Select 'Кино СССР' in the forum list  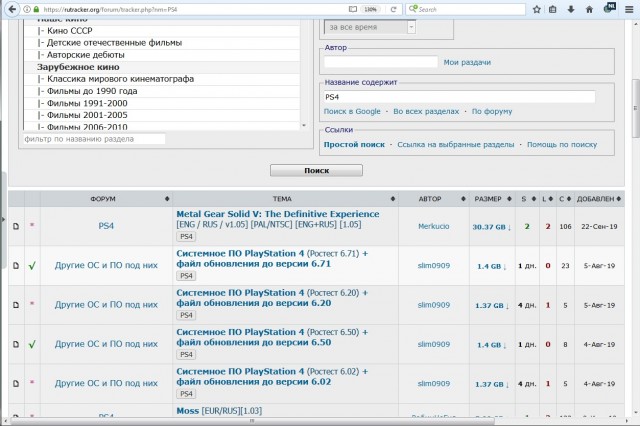click(x=162, y=31)
